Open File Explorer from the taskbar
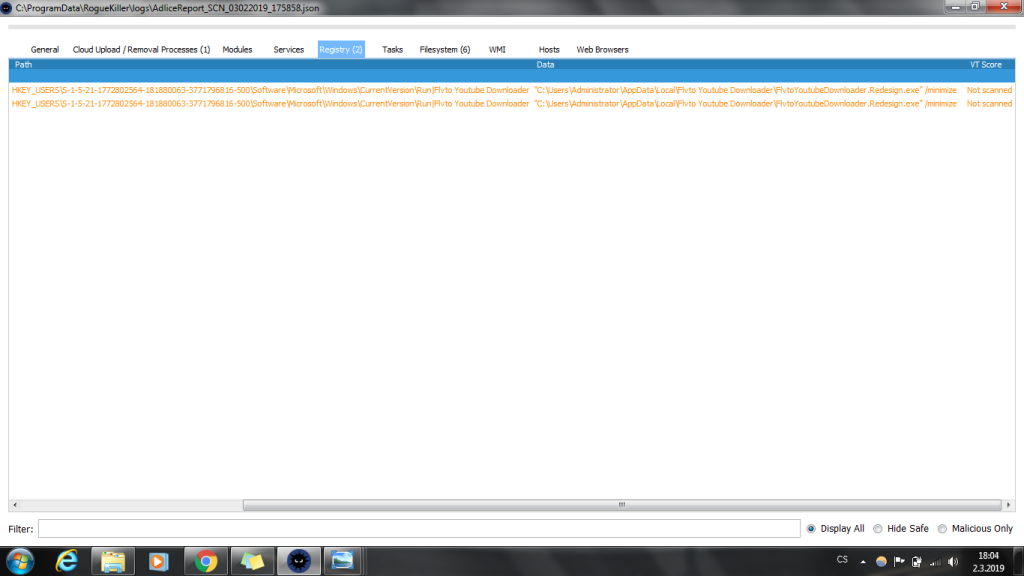This screenshot has width=1024, height=576. click(x=113, y=562)
